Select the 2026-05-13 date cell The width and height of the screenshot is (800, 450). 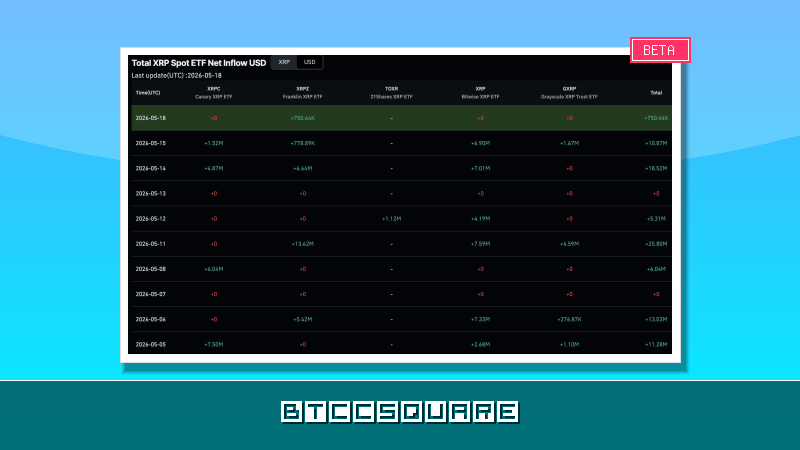coord(151,193)
